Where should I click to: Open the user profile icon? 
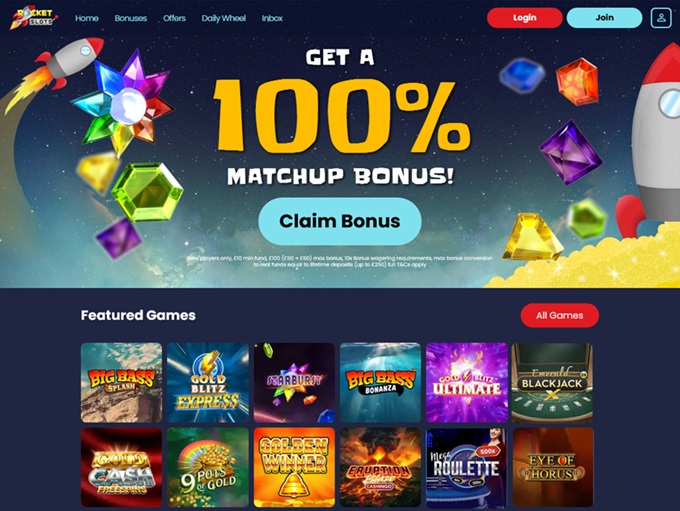[x=661, y=18]
